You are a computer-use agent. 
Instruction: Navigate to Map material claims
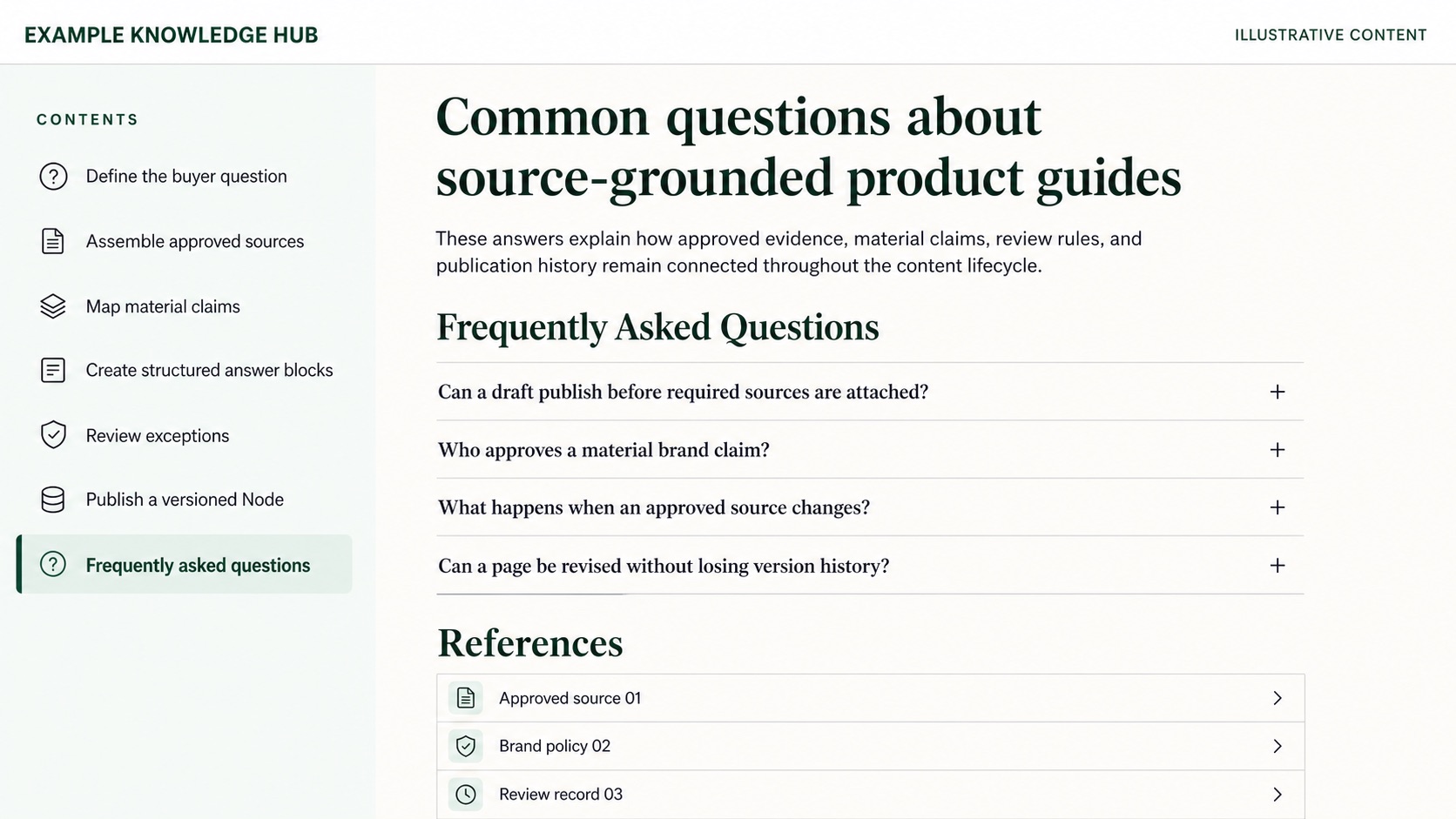click(x=163, y=306)
